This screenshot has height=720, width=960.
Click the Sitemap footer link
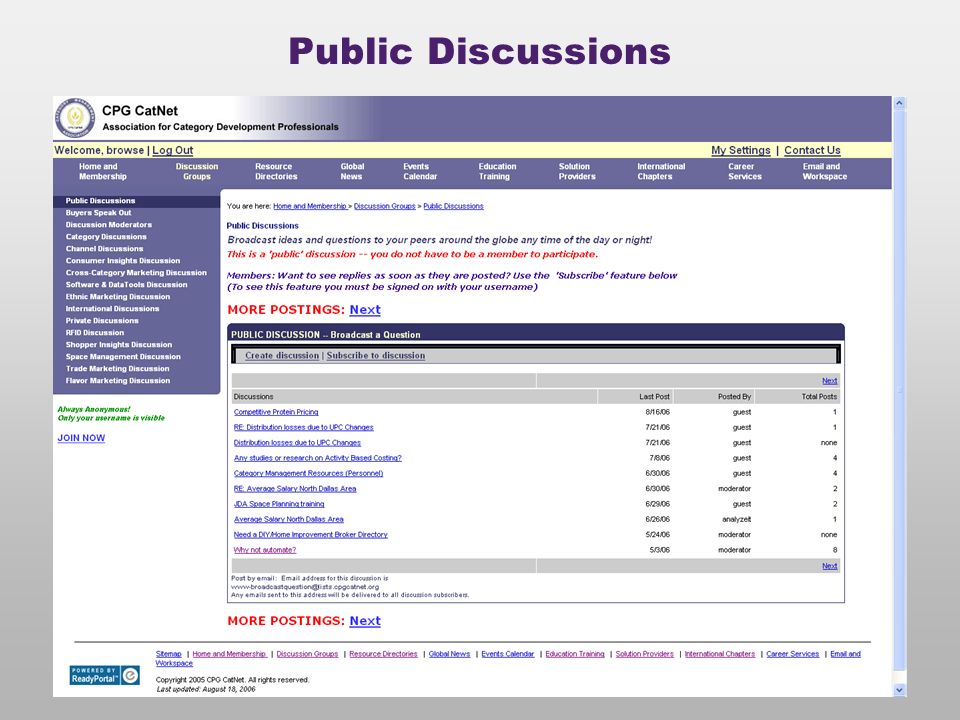tap(168, 654)
